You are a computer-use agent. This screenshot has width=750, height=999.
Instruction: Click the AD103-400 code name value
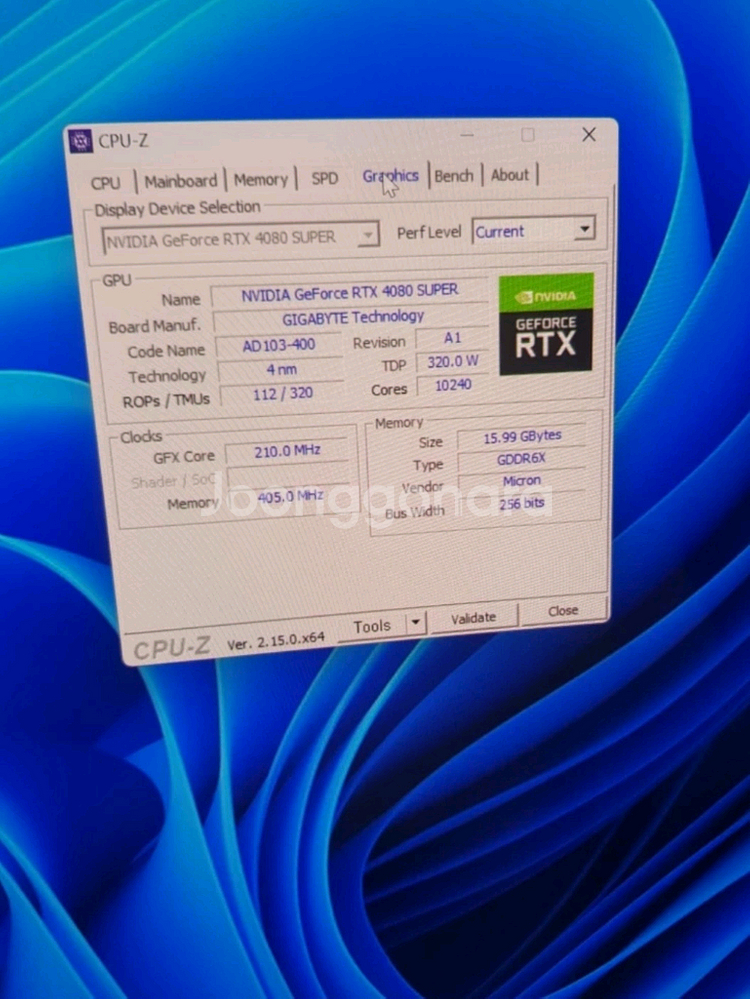tap(279, 345)
